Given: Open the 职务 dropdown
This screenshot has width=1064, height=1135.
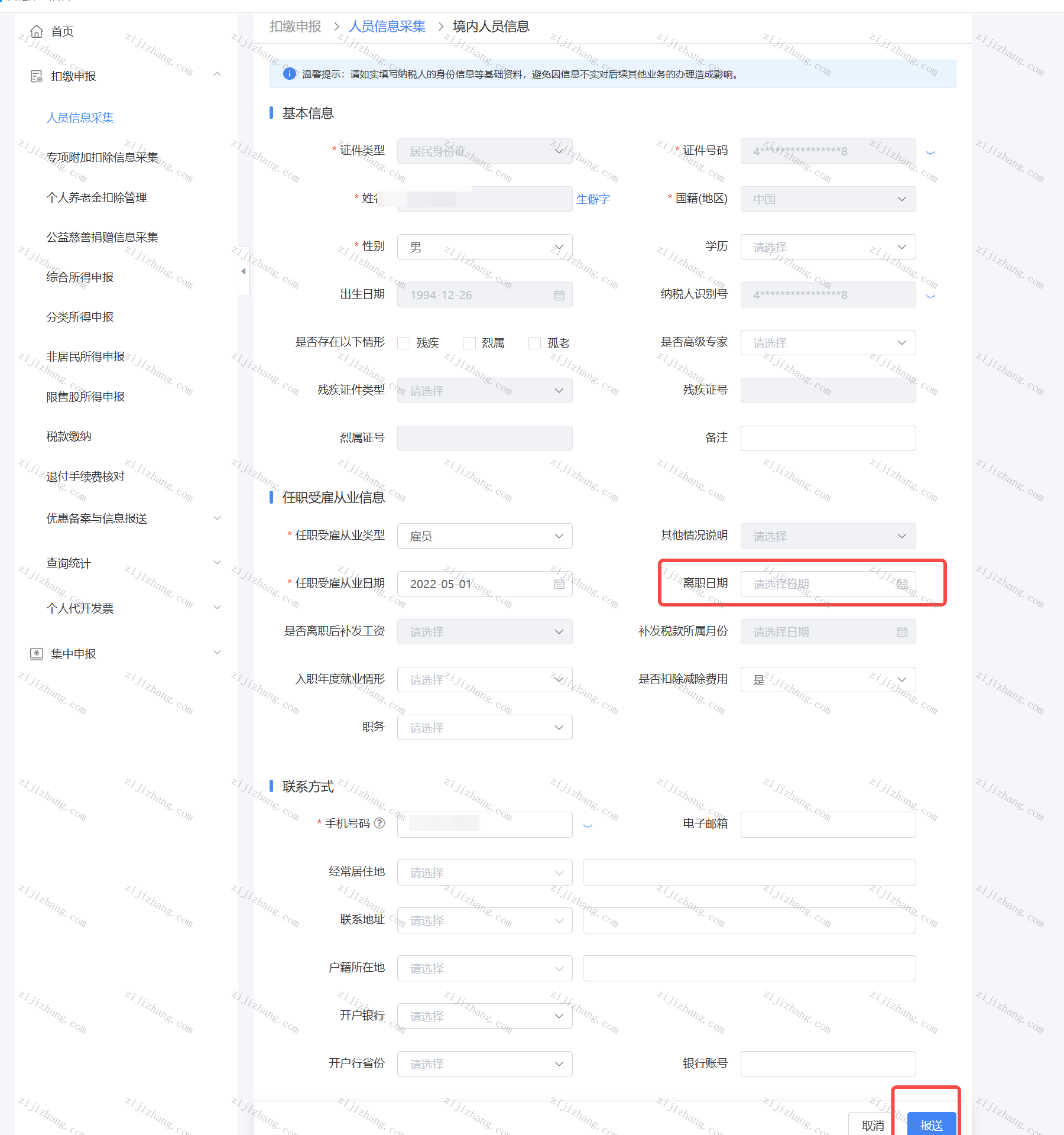Looking at the screenshot, I should coord(485,728).
